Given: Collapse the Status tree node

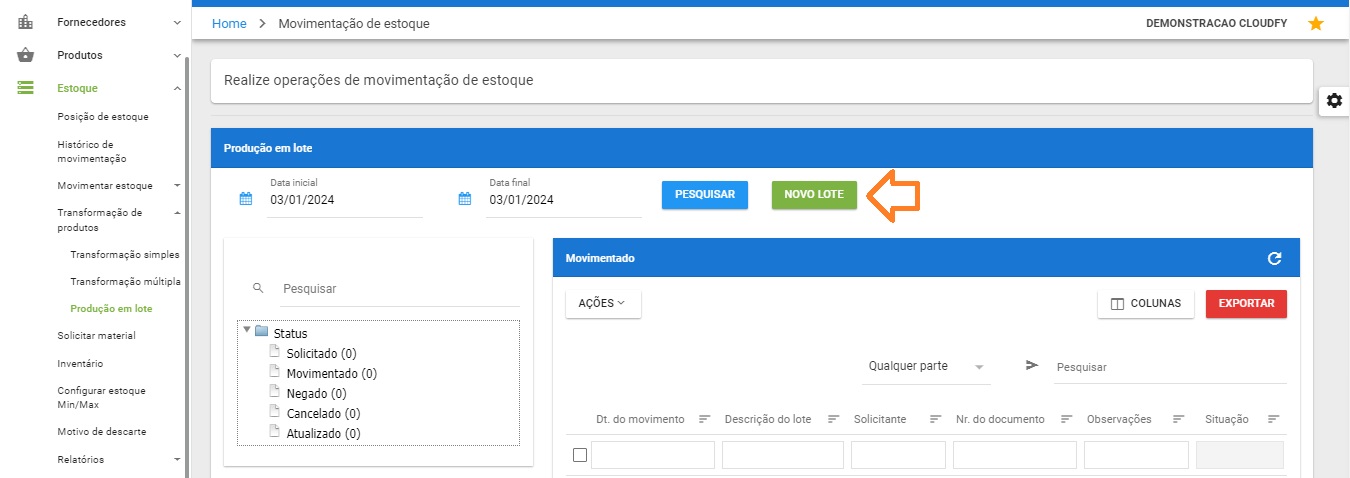Looking at the screenshot, I should coord(247,330).
